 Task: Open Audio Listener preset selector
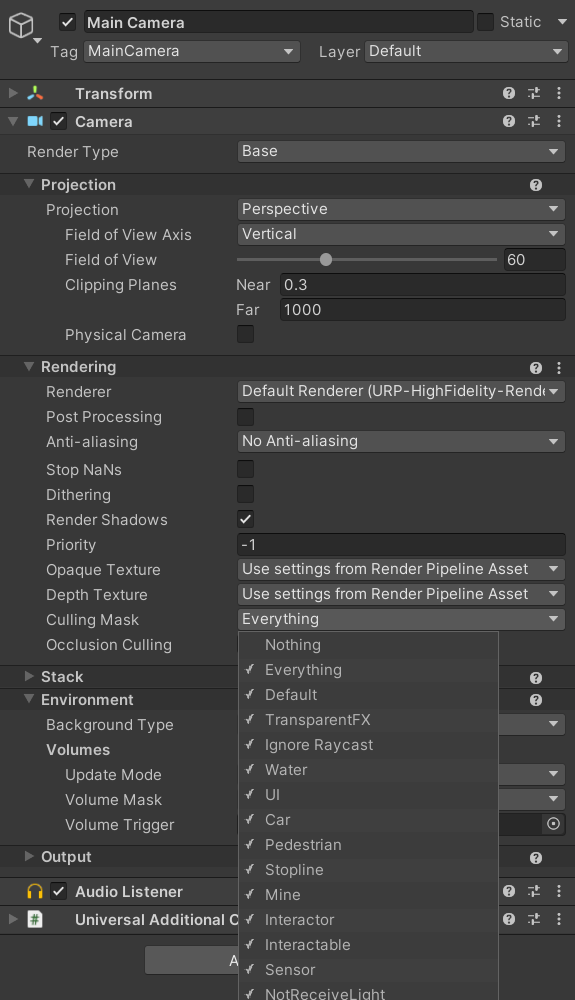(534, 891)
